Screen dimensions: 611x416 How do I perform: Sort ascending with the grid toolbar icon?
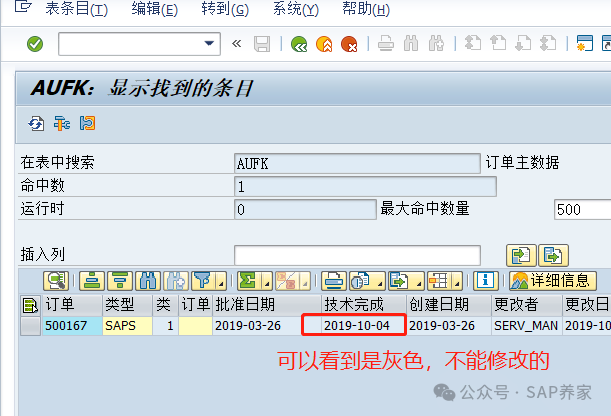click(92, 281)
